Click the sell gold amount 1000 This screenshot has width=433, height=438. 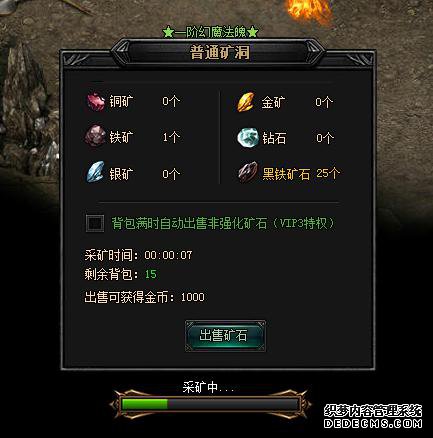click(193, 297)
